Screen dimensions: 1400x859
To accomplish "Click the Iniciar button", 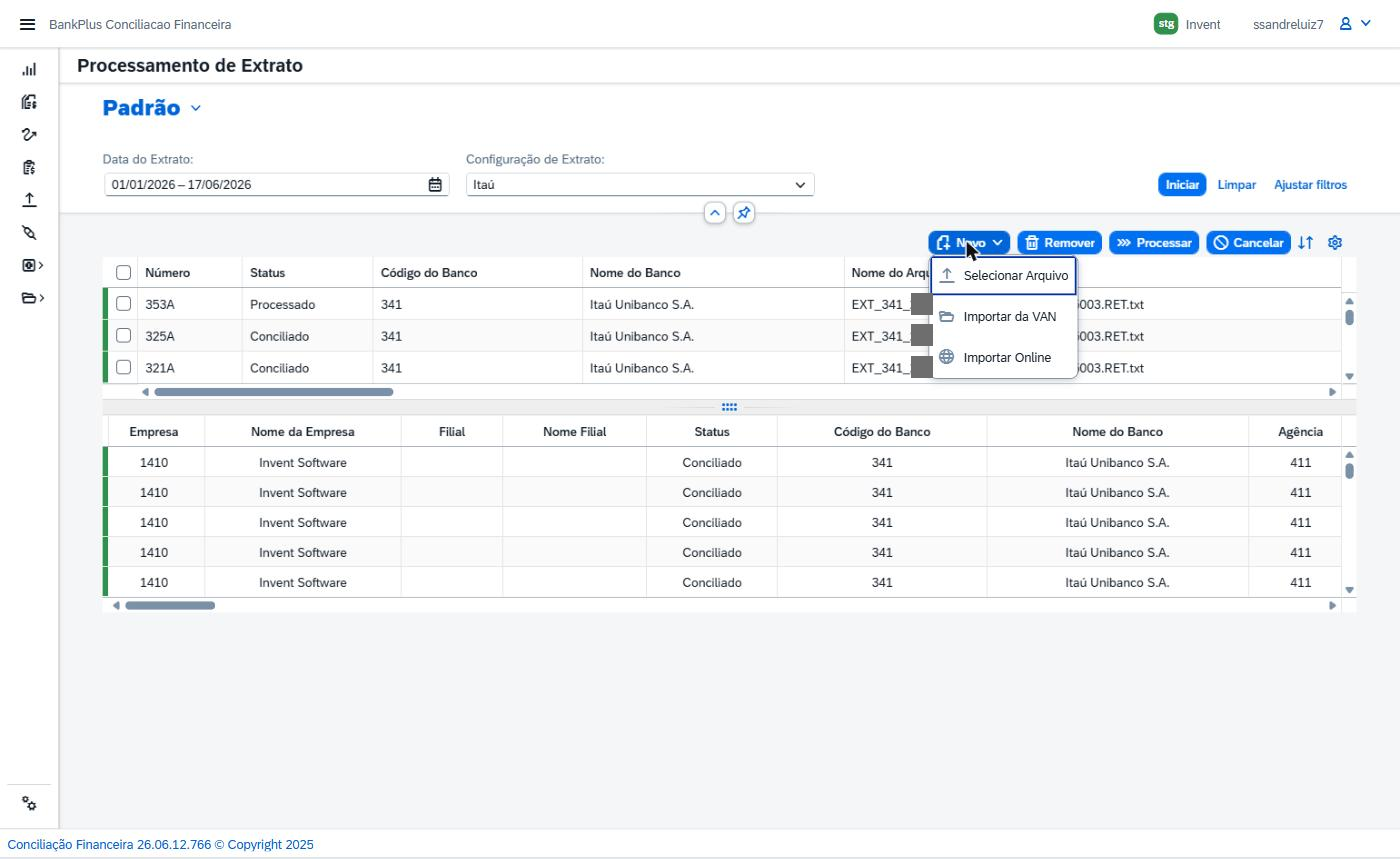I will click(1182, 185).
